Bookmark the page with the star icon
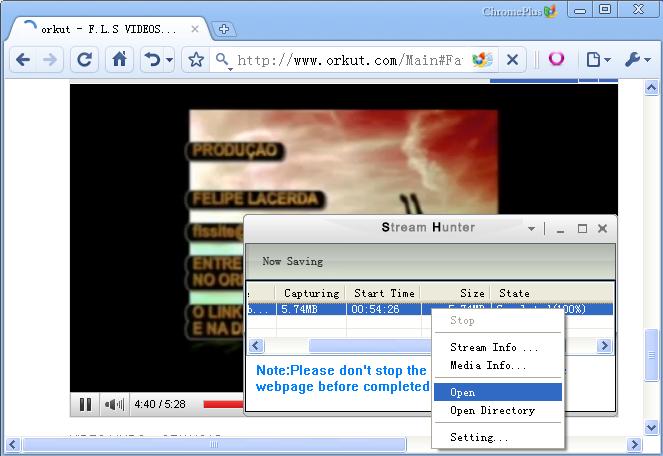 (x=196, y=60)
